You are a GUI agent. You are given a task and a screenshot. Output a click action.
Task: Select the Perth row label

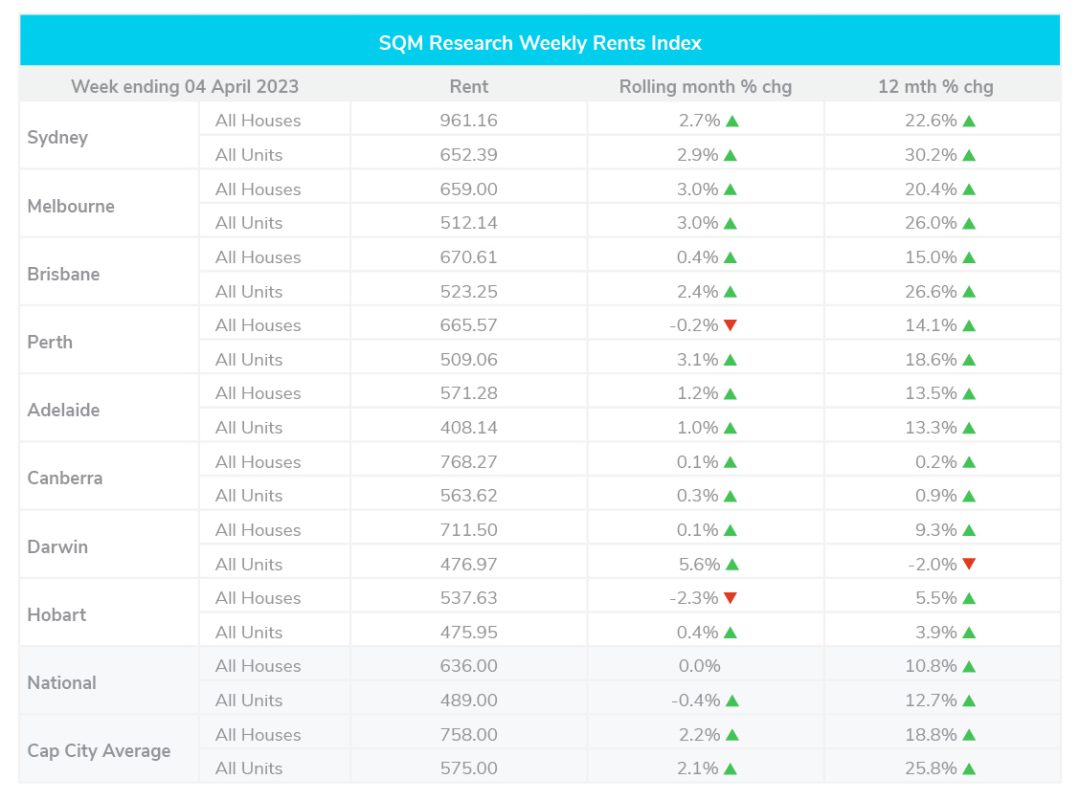click(50, 342)
